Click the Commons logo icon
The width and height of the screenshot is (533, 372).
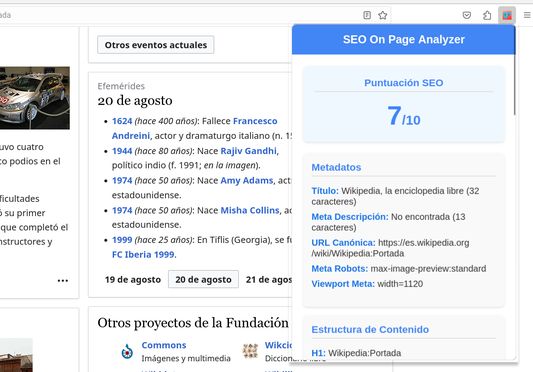(x=127, y=352)
